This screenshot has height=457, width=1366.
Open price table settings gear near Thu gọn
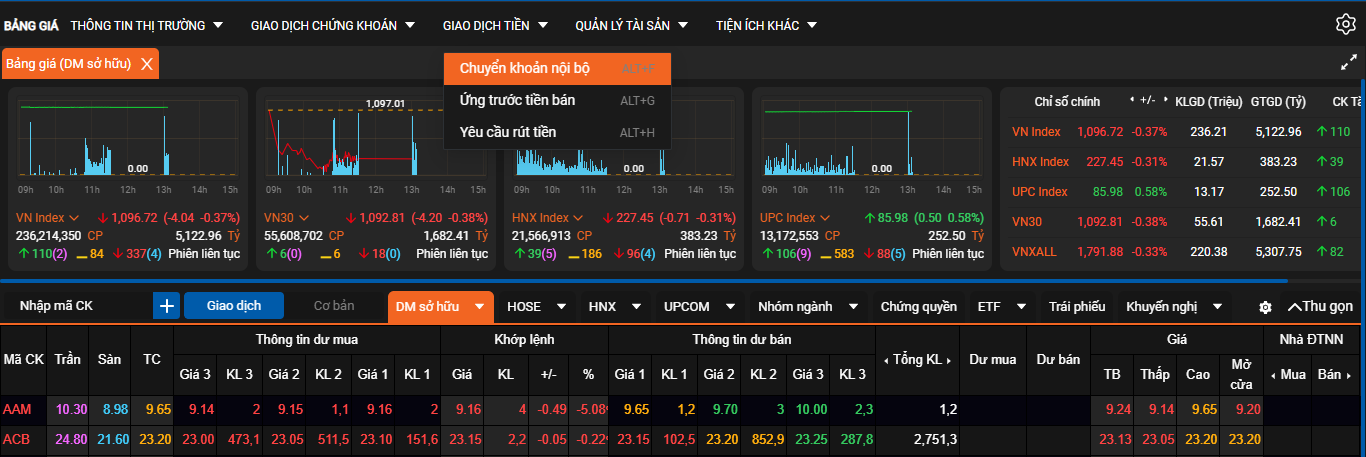(1265, 307)
